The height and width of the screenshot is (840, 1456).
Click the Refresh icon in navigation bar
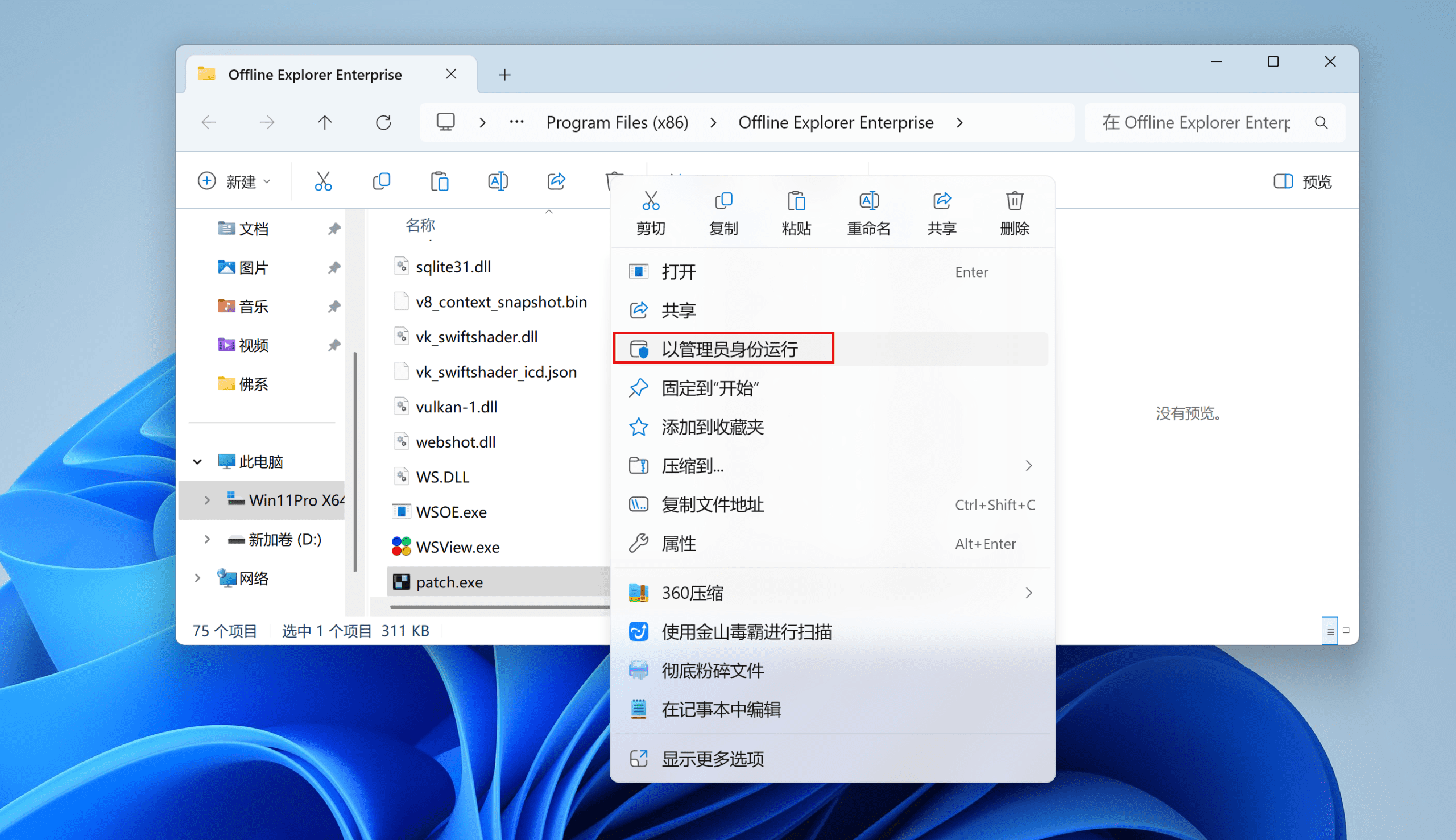[383, 122]
